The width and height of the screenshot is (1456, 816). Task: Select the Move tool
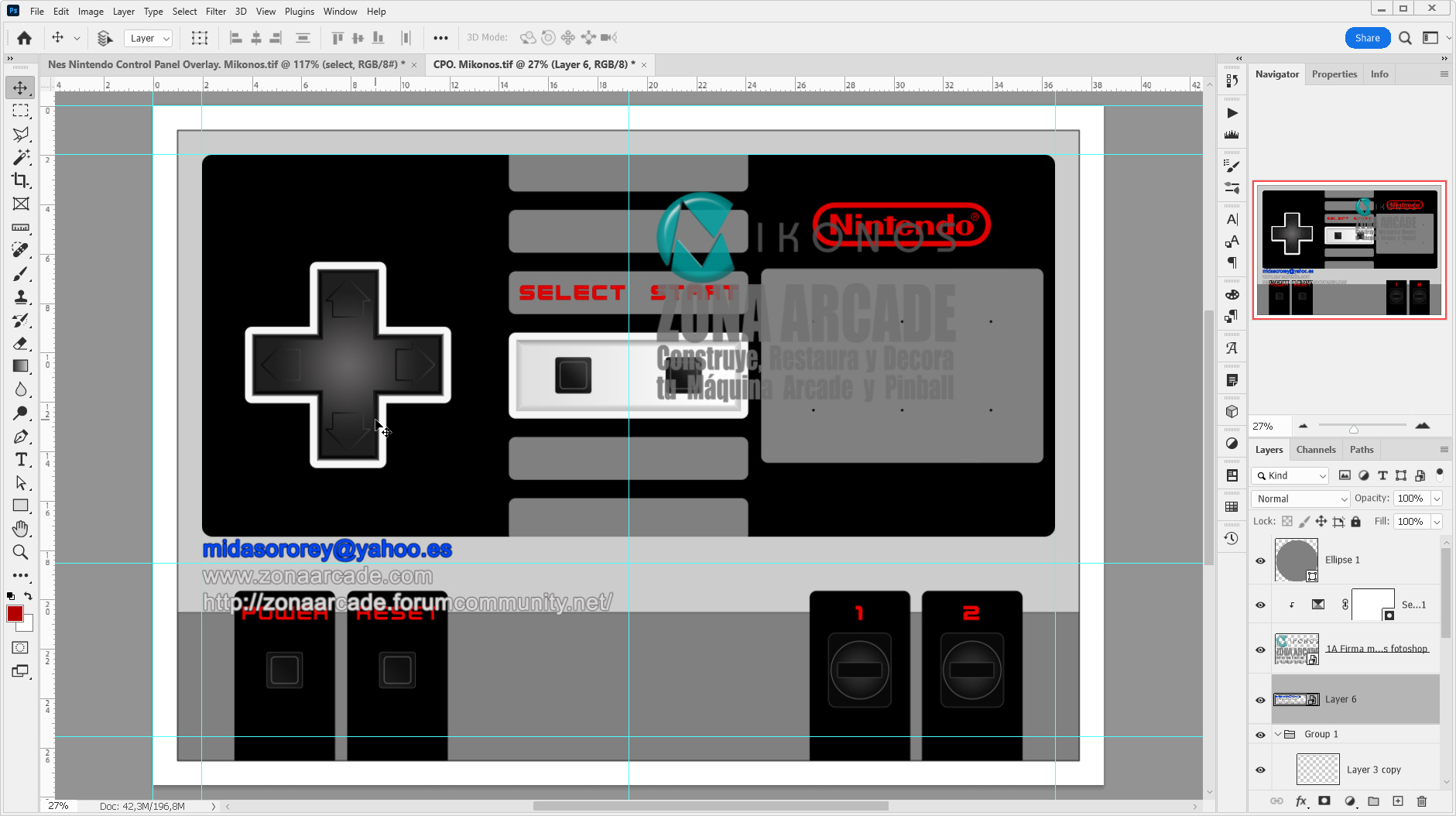[x=20, y=87]
